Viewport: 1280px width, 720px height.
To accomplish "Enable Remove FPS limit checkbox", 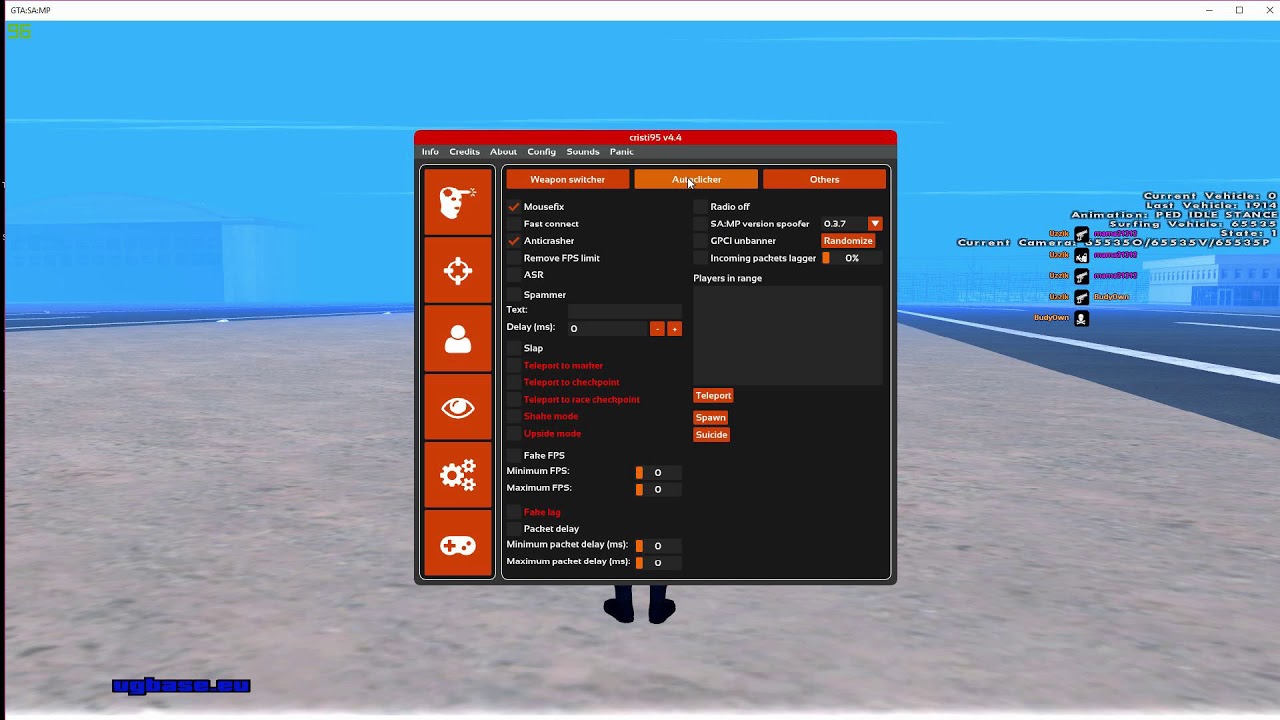I will [x=514, y=258].
